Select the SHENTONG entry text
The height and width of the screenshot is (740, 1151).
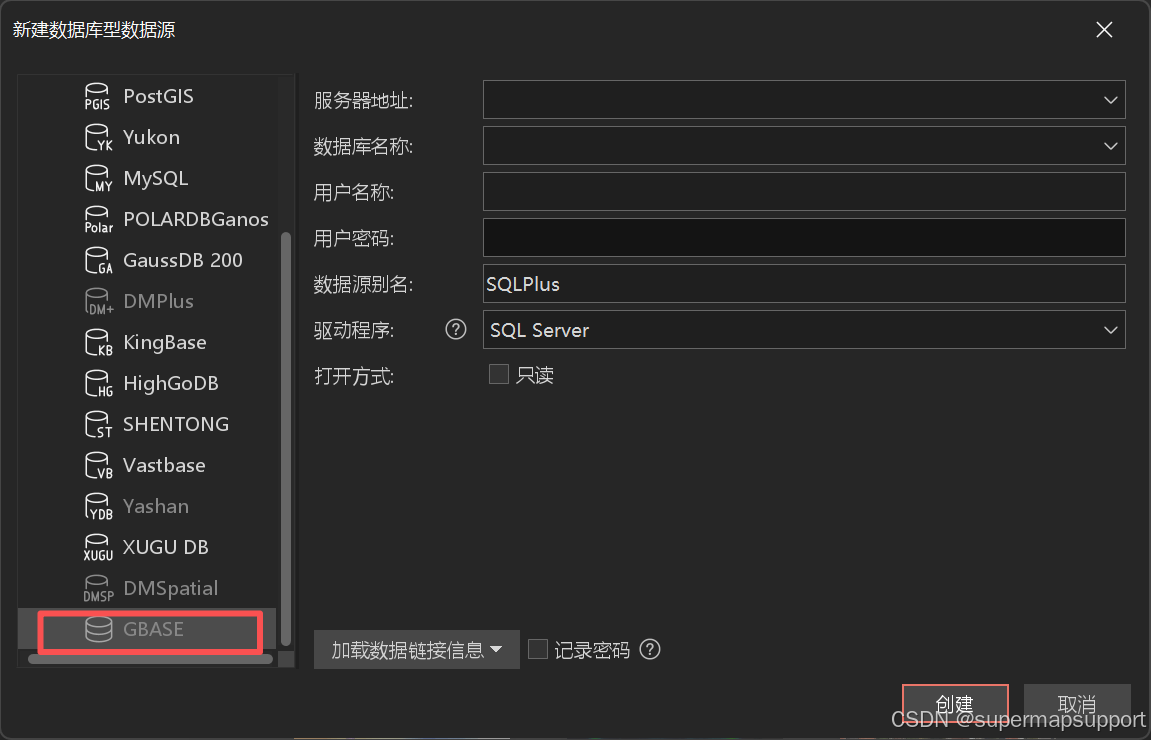(176, 424)
